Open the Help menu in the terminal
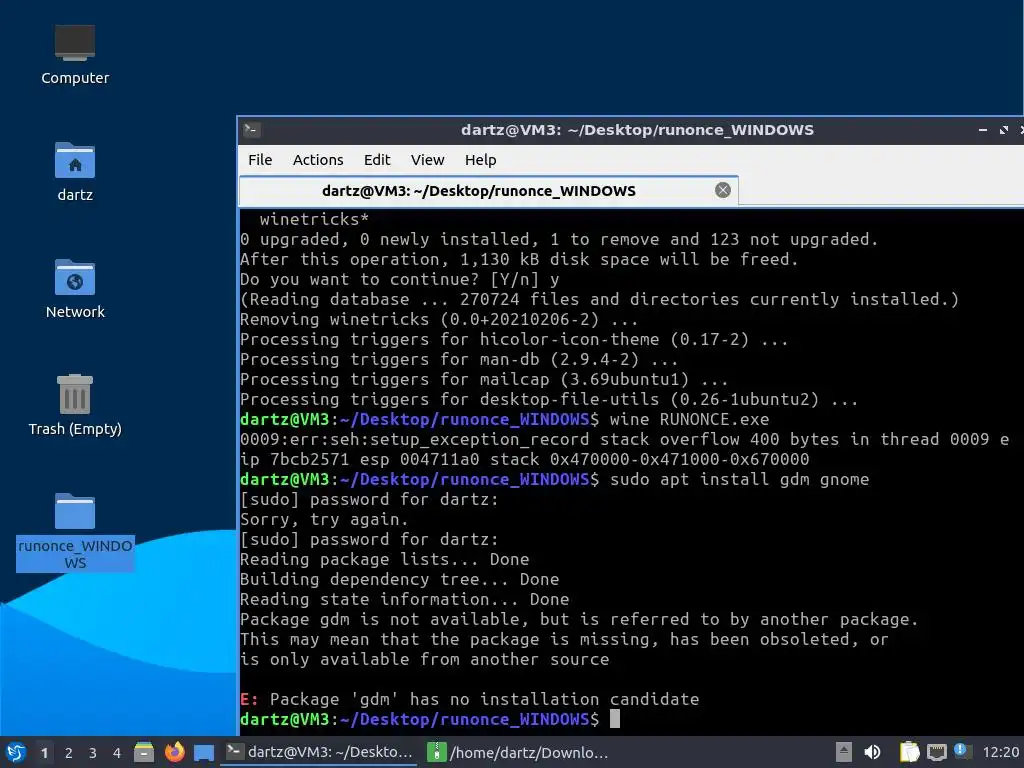This screenshot has width=1024, height=768. [481, 160]
